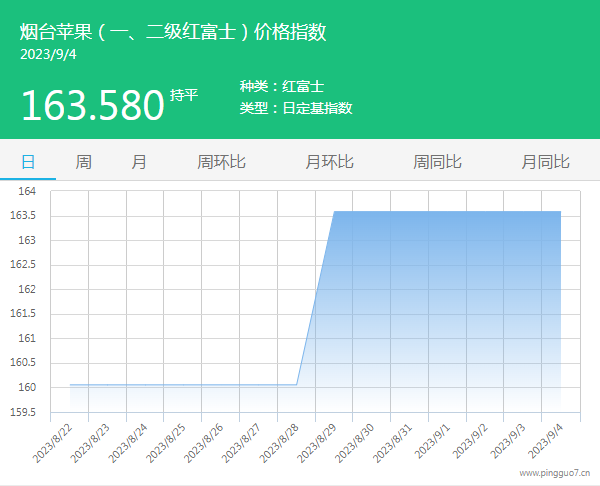600x486 pixels.
Task: Click the rising line segment in chart
Action: point(315,298)
